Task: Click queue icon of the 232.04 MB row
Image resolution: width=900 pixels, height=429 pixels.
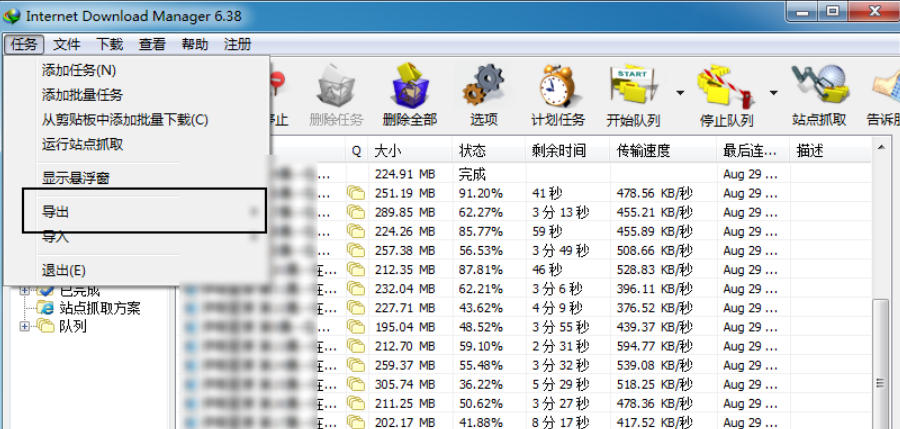Action: (x=356, y=288)
